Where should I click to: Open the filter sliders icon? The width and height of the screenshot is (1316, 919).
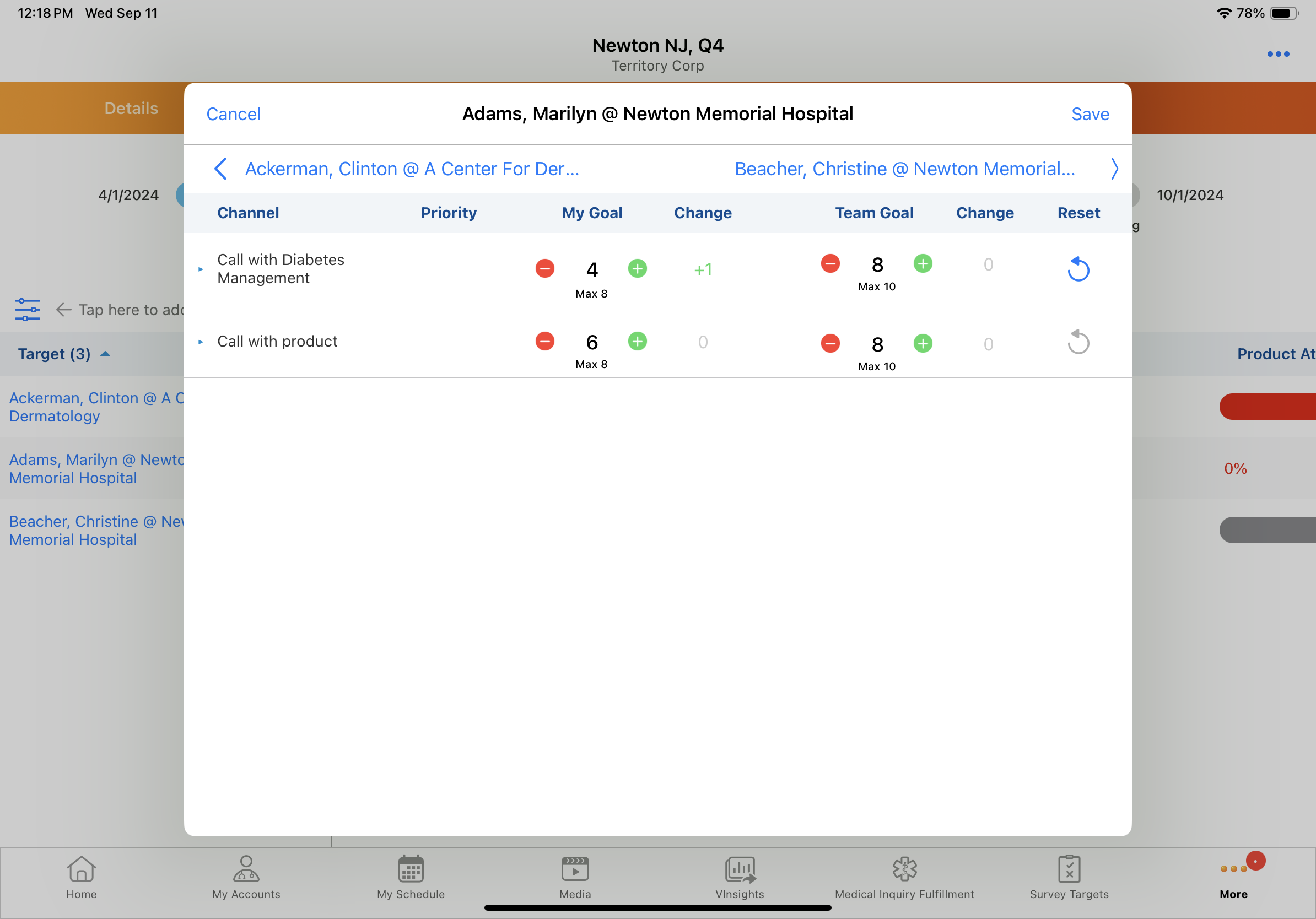[x=28, y=310]
